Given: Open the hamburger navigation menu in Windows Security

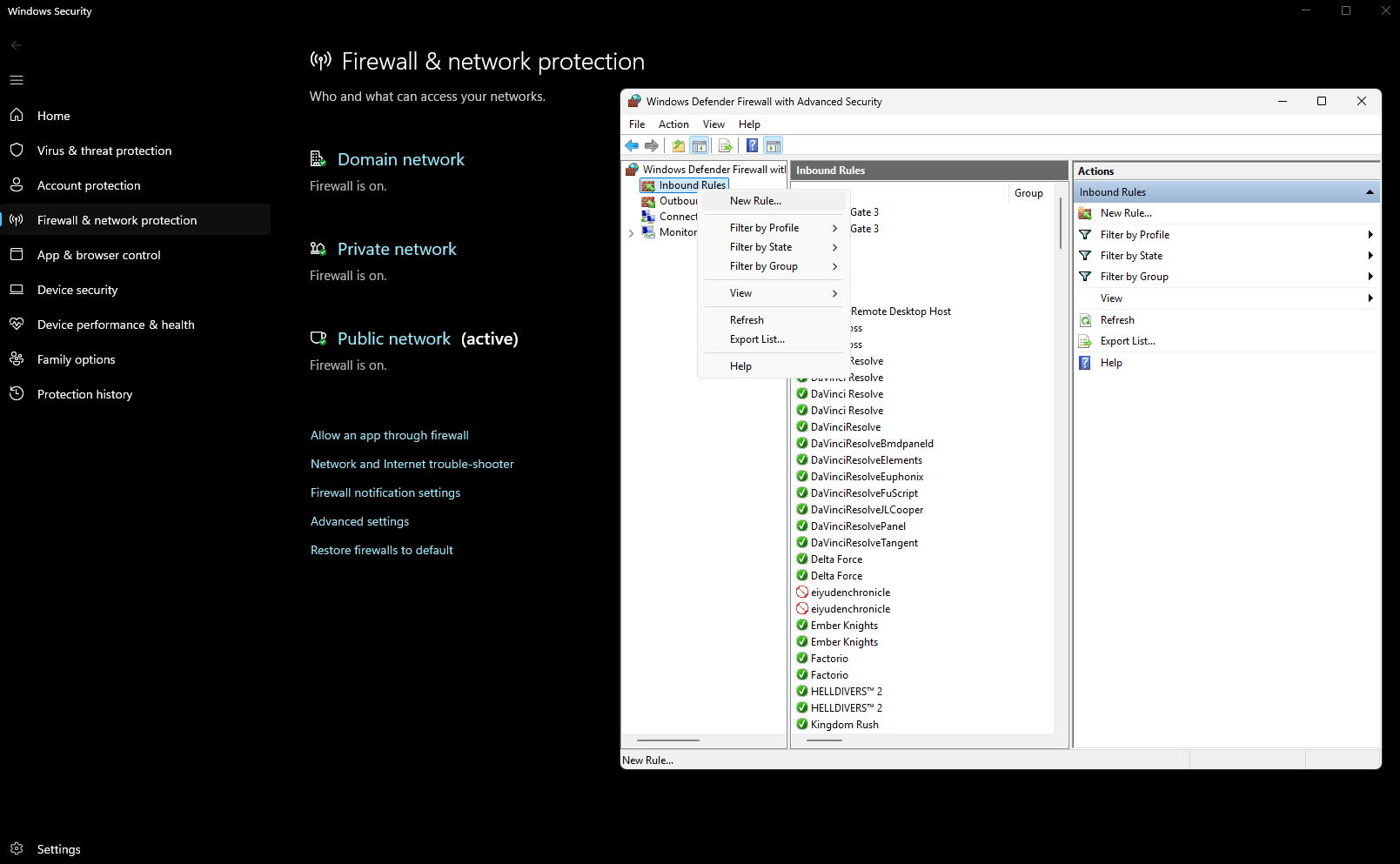Looking at the screenshot, I should pyautogui.click(x=17, y=80).
